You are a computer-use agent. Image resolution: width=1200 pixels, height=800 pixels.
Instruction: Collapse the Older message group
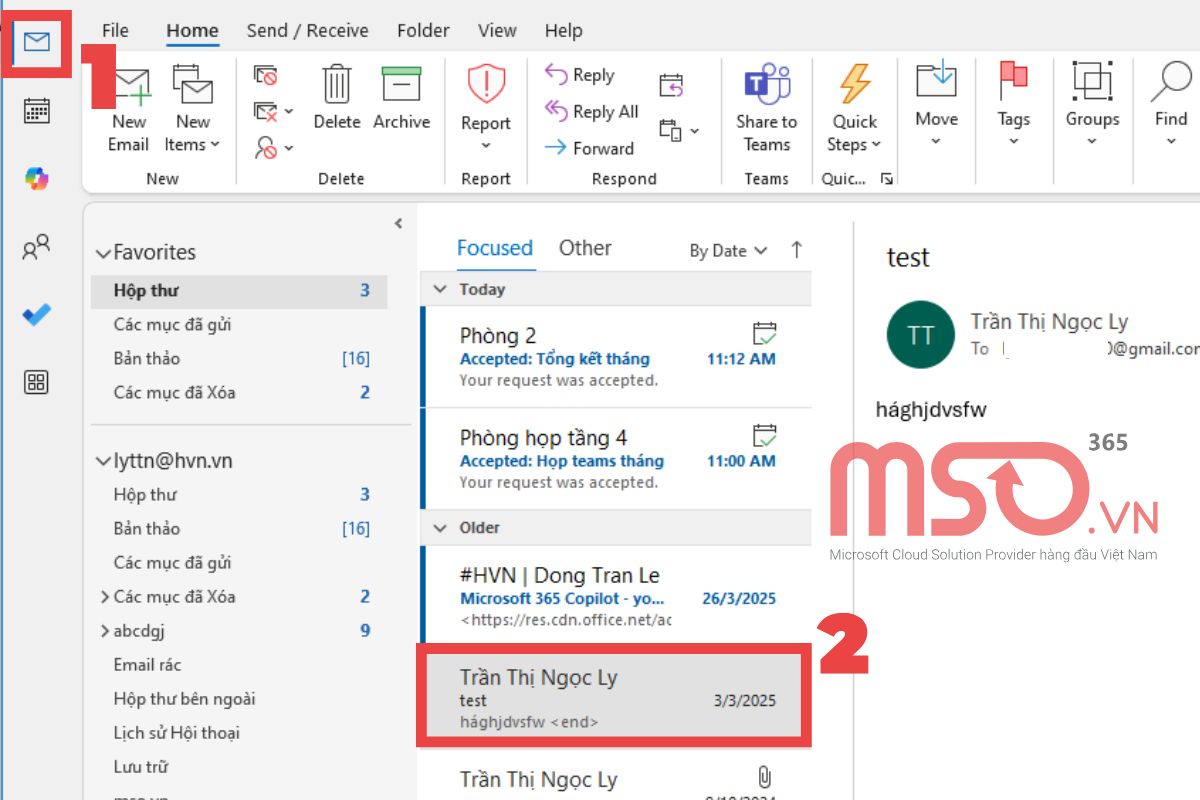(x=439, y=527)
